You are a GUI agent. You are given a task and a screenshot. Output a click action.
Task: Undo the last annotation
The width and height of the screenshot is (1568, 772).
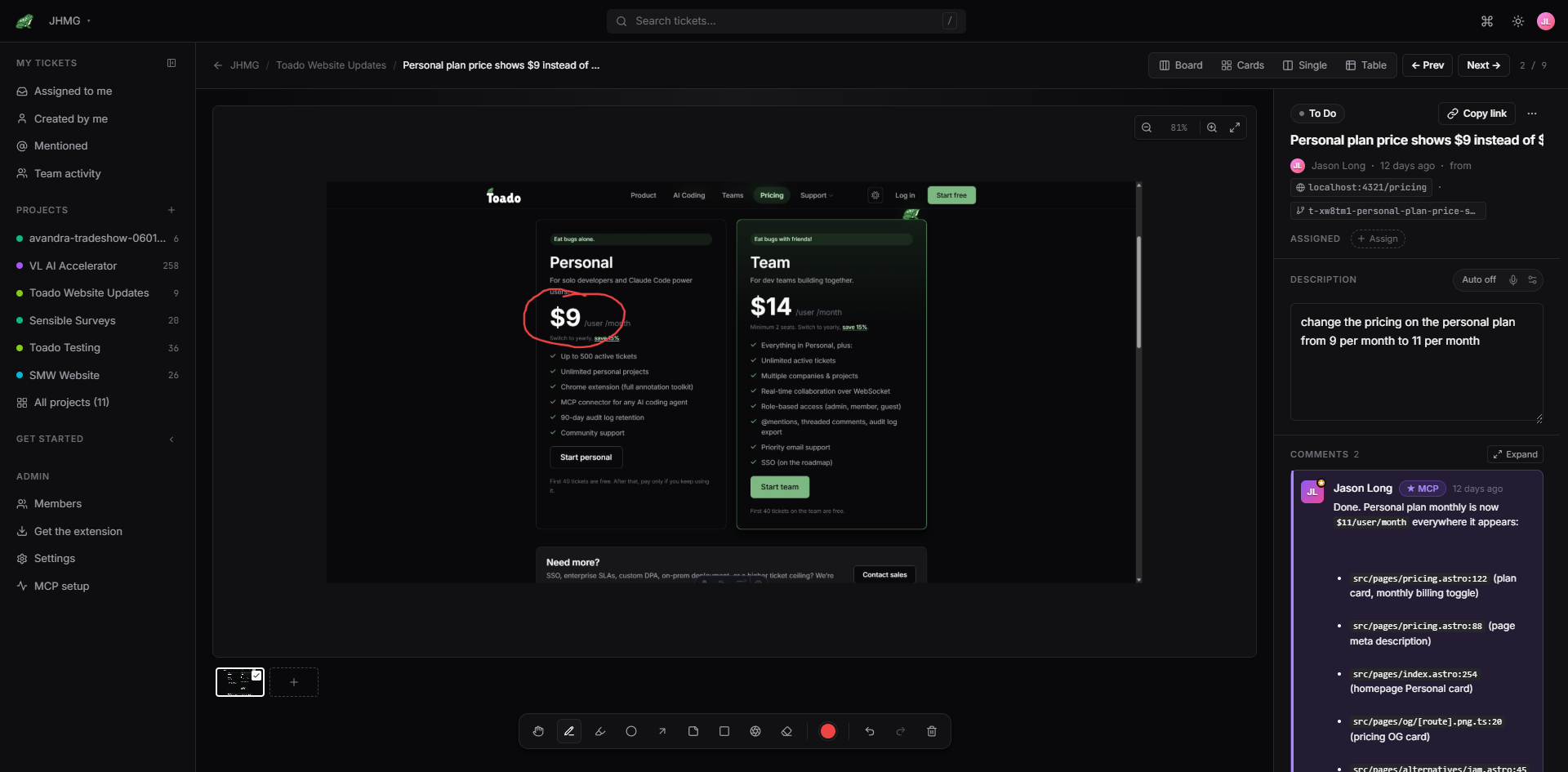(870, 731)
